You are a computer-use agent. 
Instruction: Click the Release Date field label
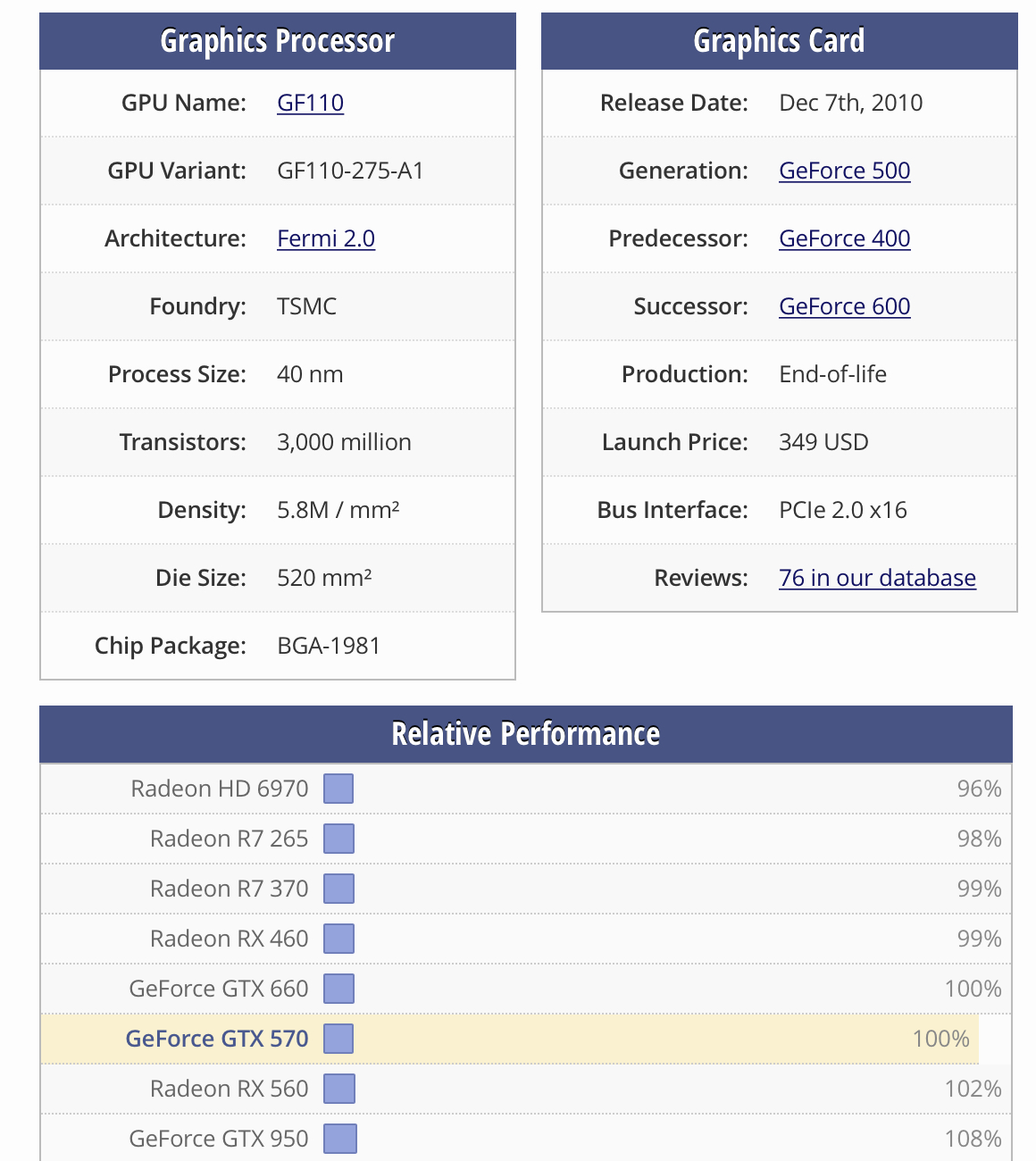pos(674,103)
